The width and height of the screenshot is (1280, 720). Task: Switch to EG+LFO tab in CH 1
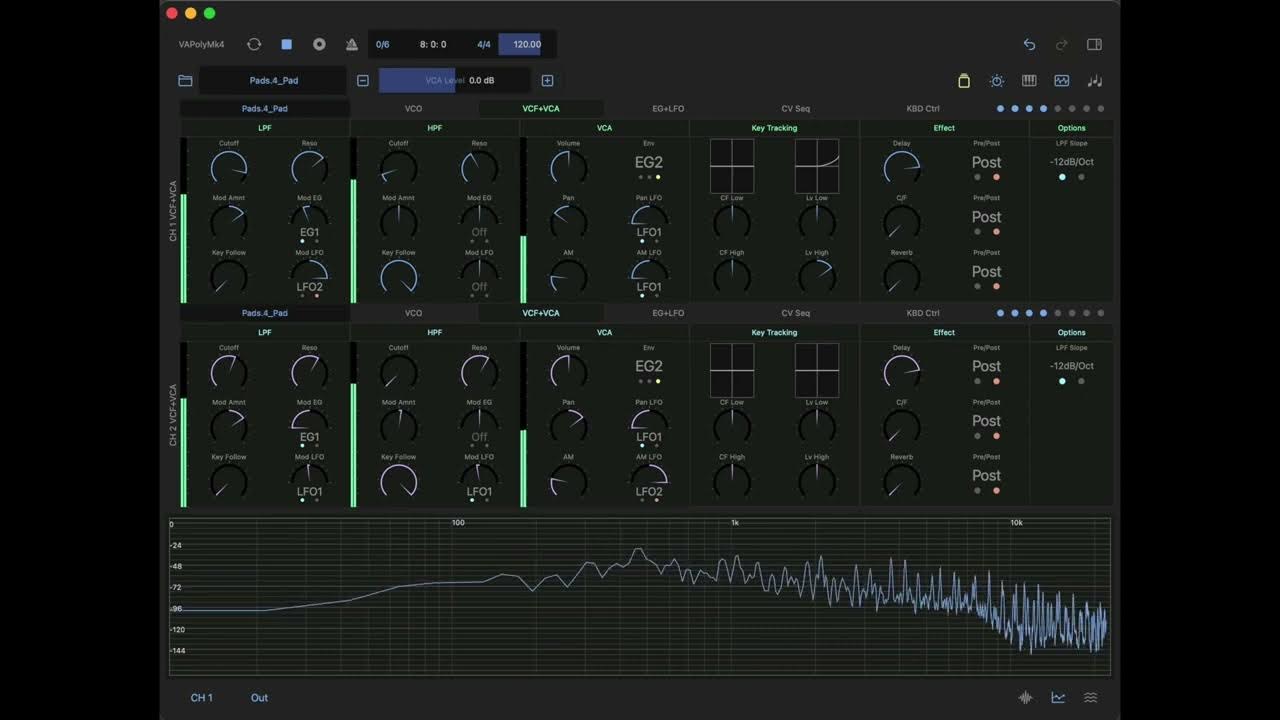coord(668,108)
